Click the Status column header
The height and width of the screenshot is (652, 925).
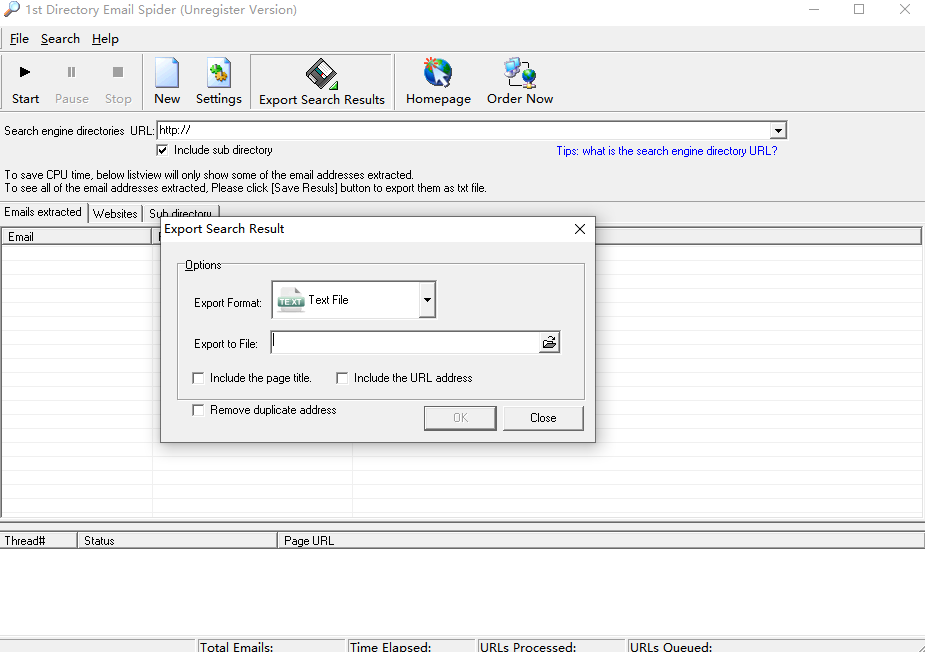[178, 540]
